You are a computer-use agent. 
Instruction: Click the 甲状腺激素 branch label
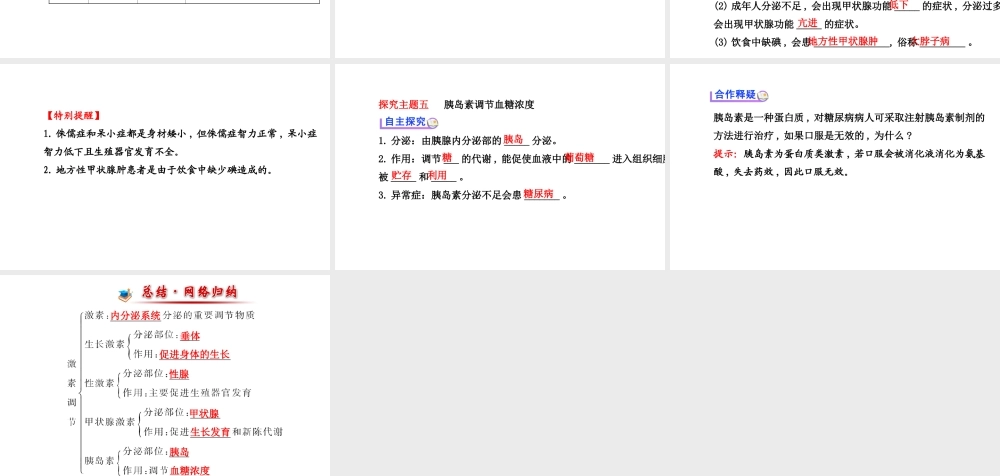click(110, 422)
